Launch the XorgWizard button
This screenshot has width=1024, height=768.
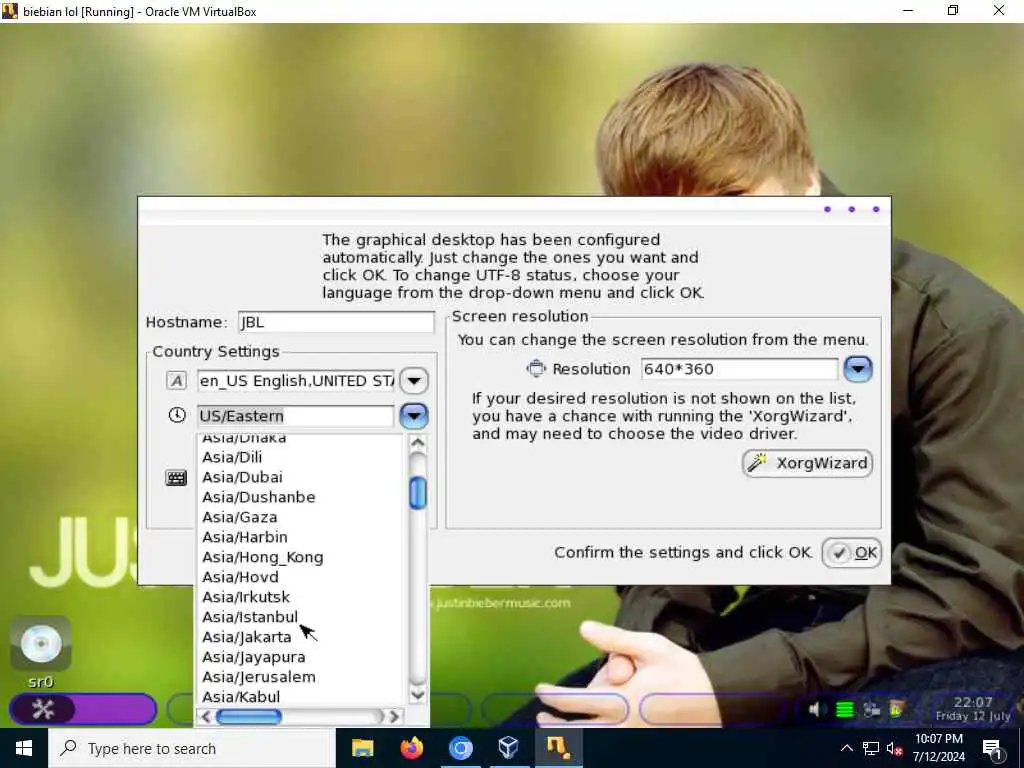tap(808, 463)
